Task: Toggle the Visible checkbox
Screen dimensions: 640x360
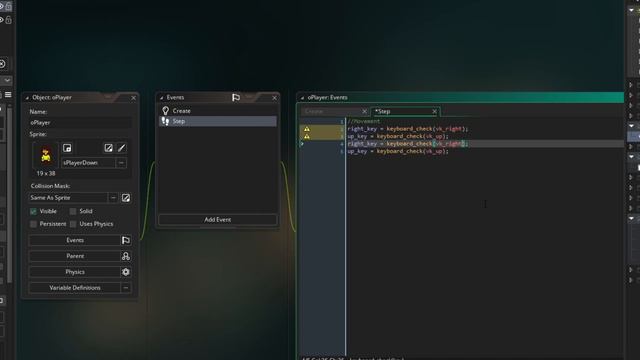Action: pyautogui.click(x=33, y=211)
